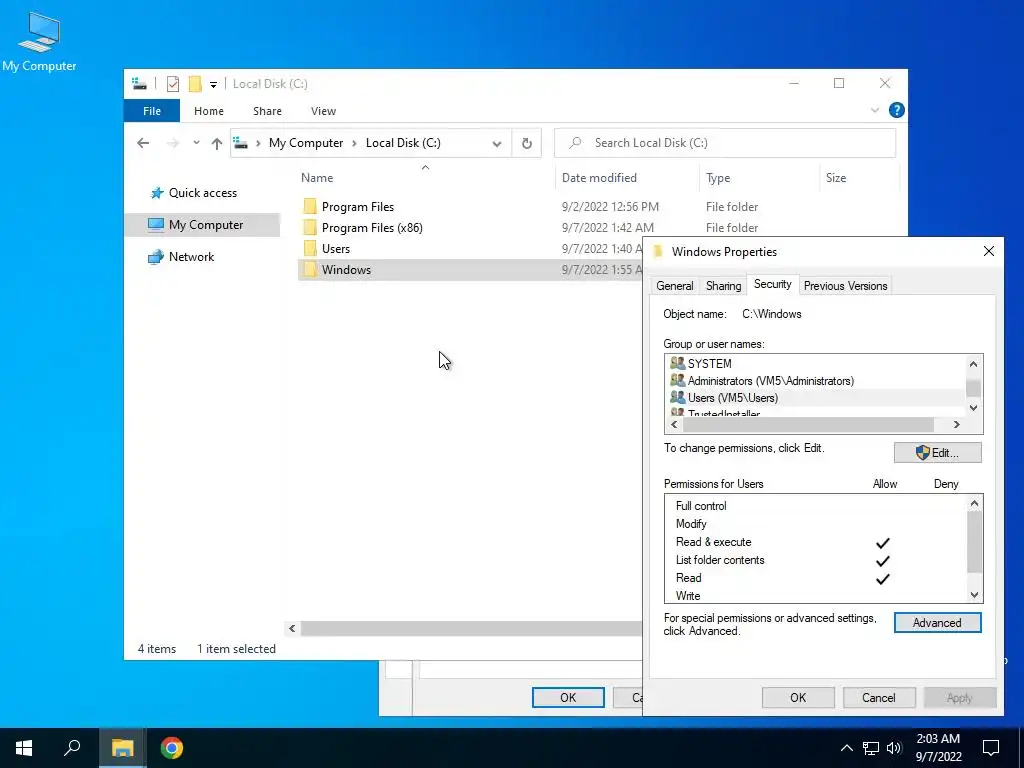Open the My Computer desktop icon
This screenshot has width=1024, height=768.
39,41
